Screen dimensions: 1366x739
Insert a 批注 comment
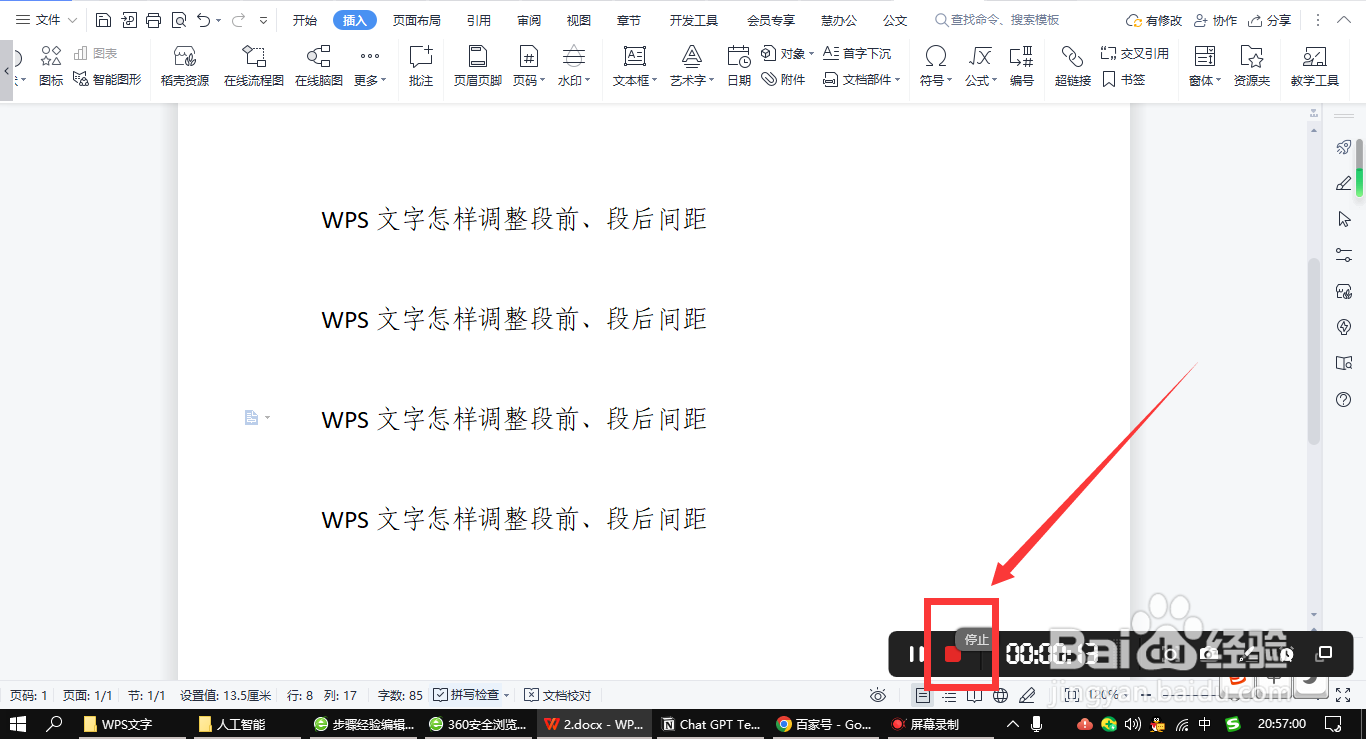point(421,66)
